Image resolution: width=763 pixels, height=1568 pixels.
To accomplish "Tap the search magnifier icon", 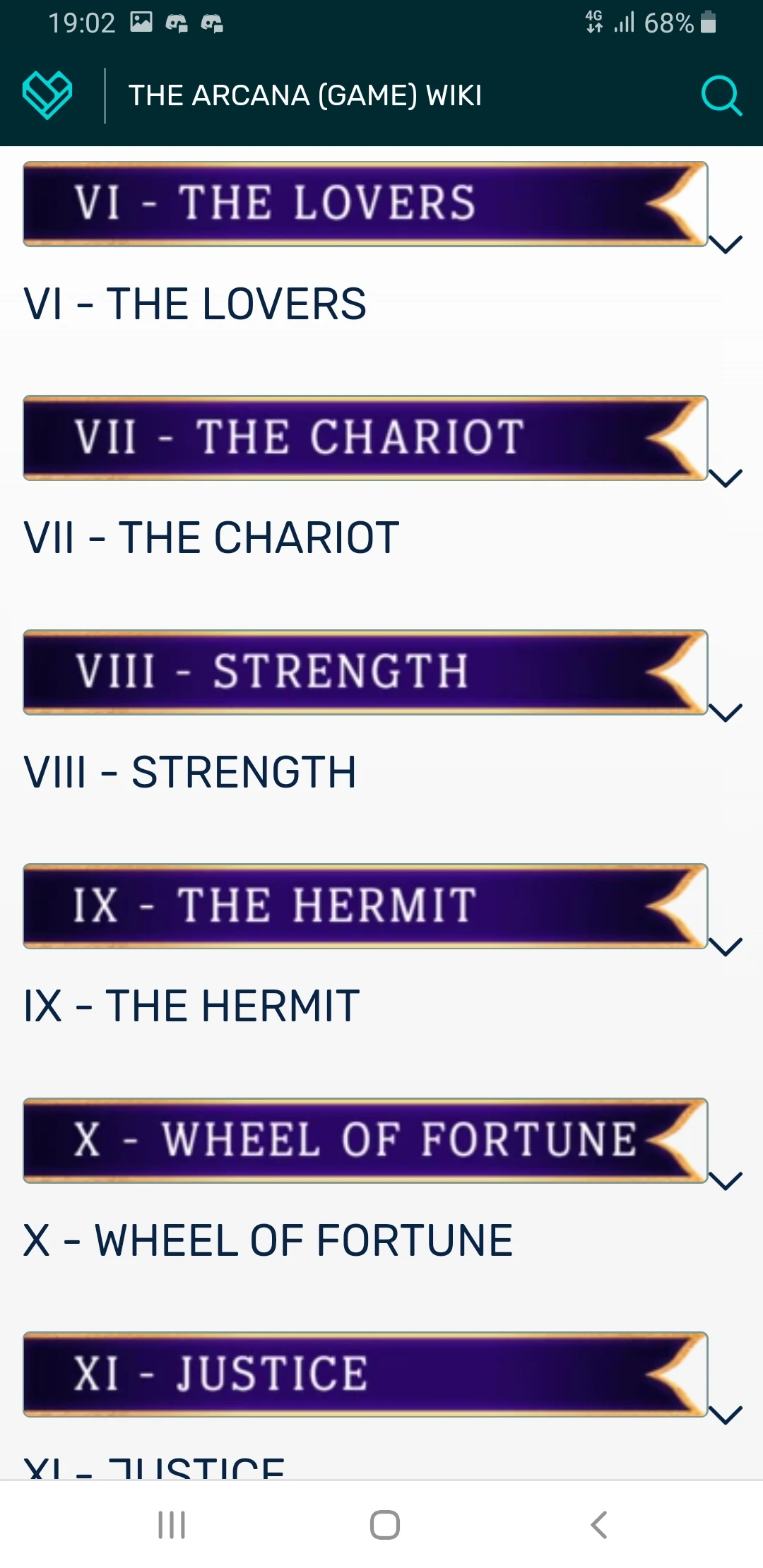I will point(721,95).
